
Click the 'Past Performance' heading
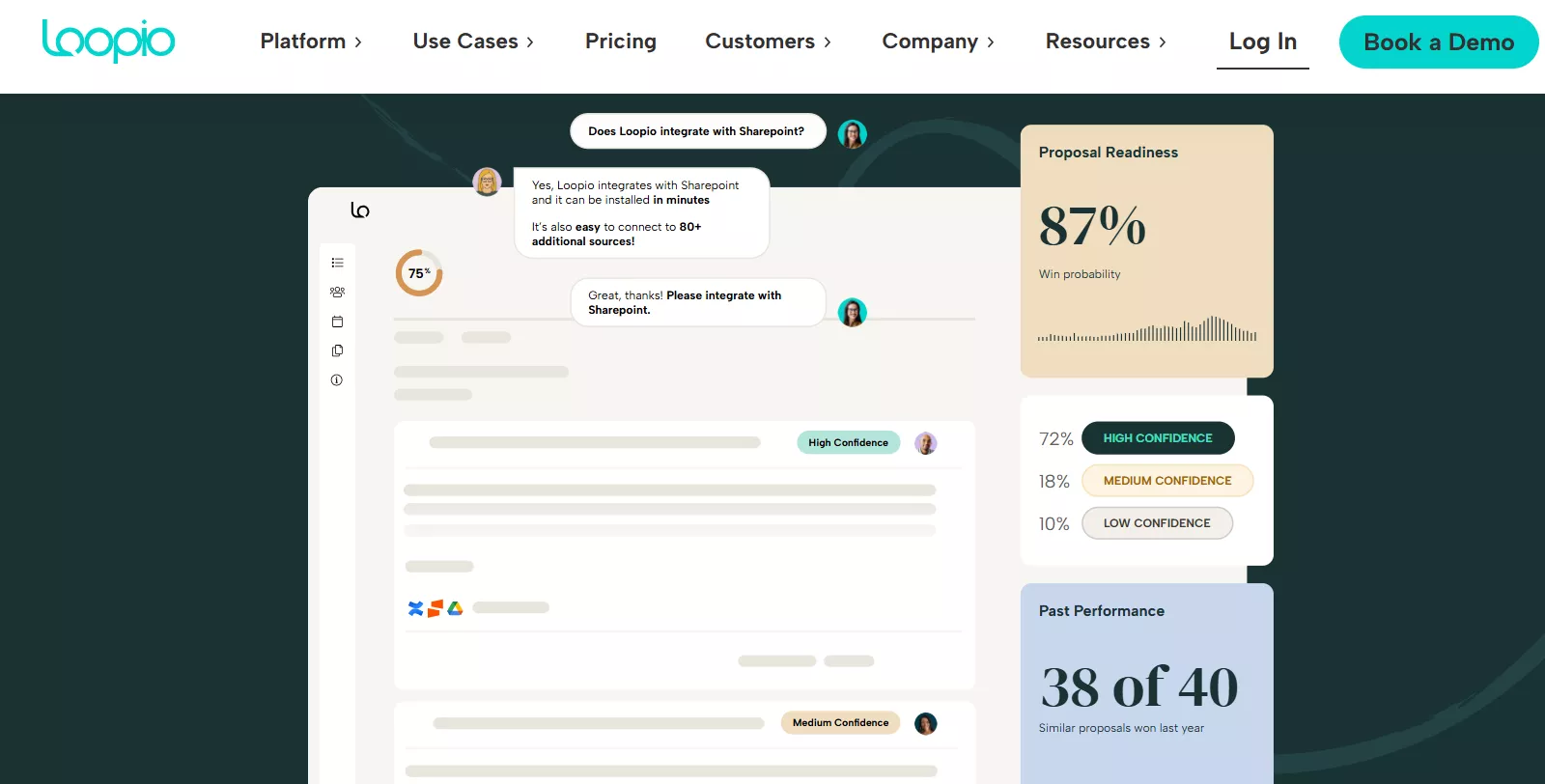click(1102, 611)
